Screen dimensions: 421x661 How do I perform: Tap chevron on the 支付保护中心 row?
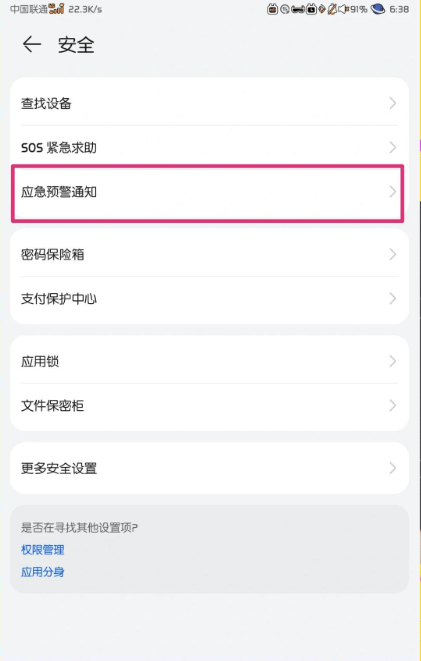(393, 299)
